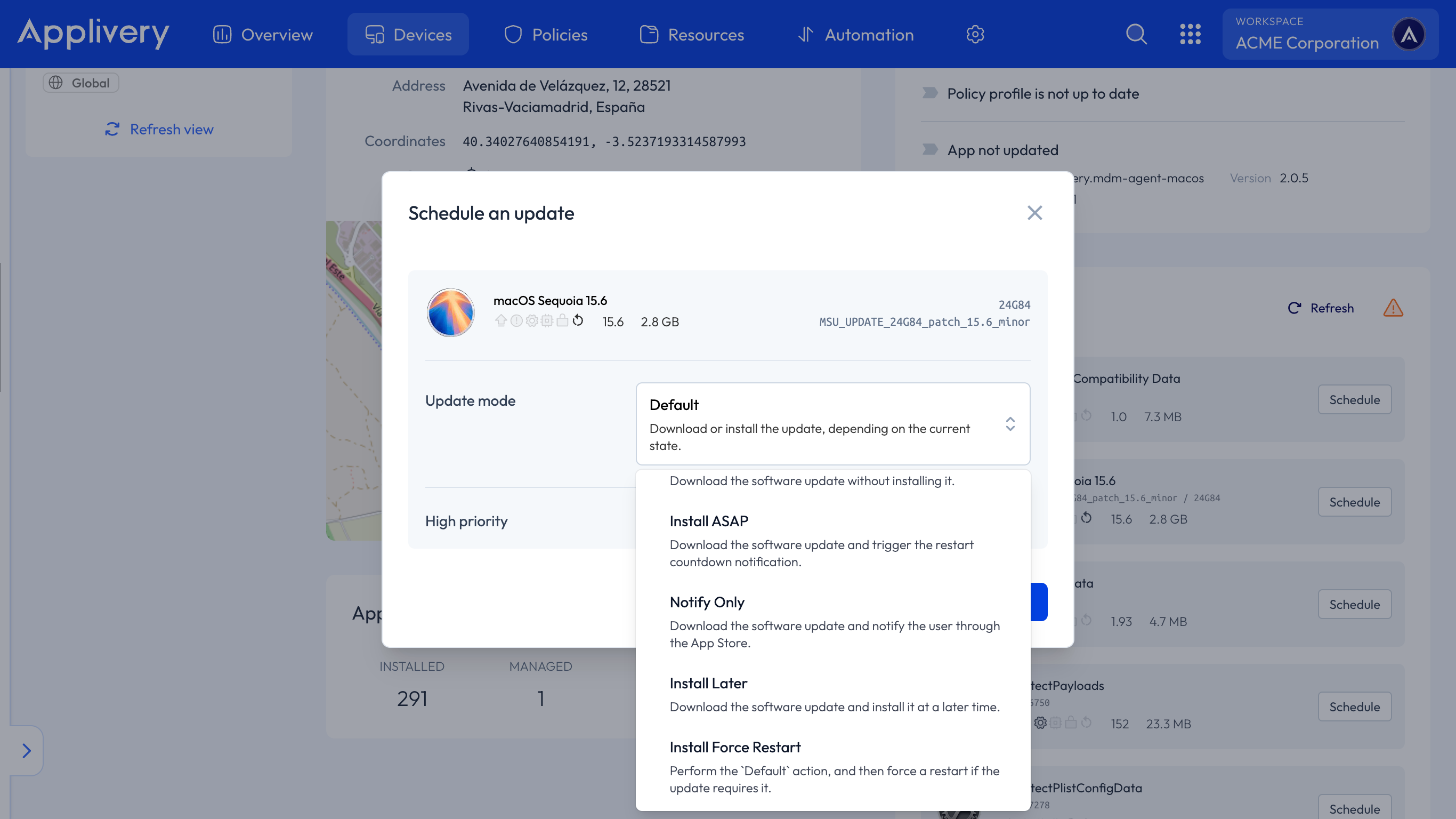Click the map thumbnail behind the dialog
This screenshot has height=819, width=1456.
click(x=354, y=380)
